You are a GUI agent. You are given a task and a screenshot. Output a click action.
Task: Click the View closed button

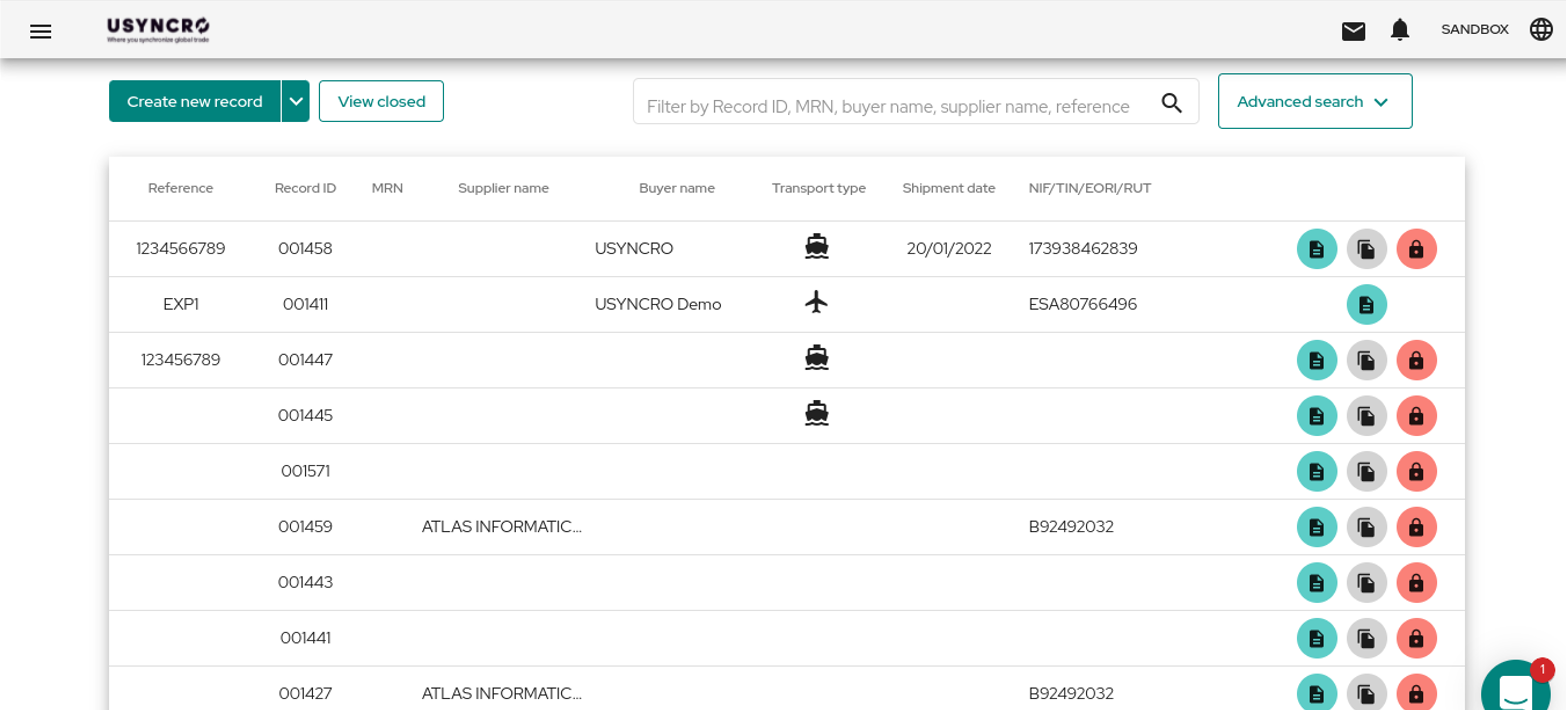pyautogui.click(x=381, y=101)
